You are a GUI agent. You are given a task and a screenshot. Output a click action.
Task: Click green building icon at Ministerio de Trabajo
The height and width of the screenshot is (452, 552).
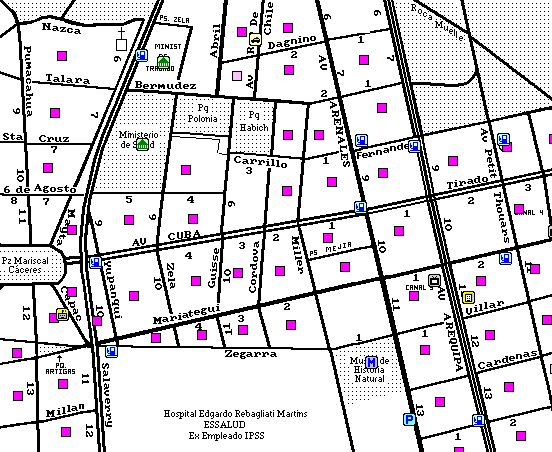tap(163, 63)
